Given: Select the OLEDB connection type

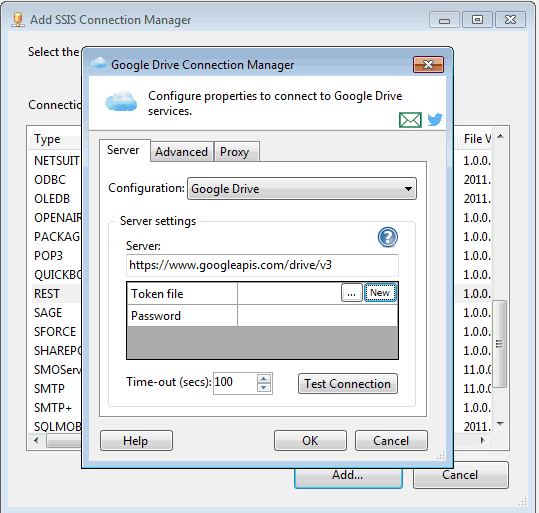Looking at the screenshot, I should pyautogui.click(x=52, y=199).
